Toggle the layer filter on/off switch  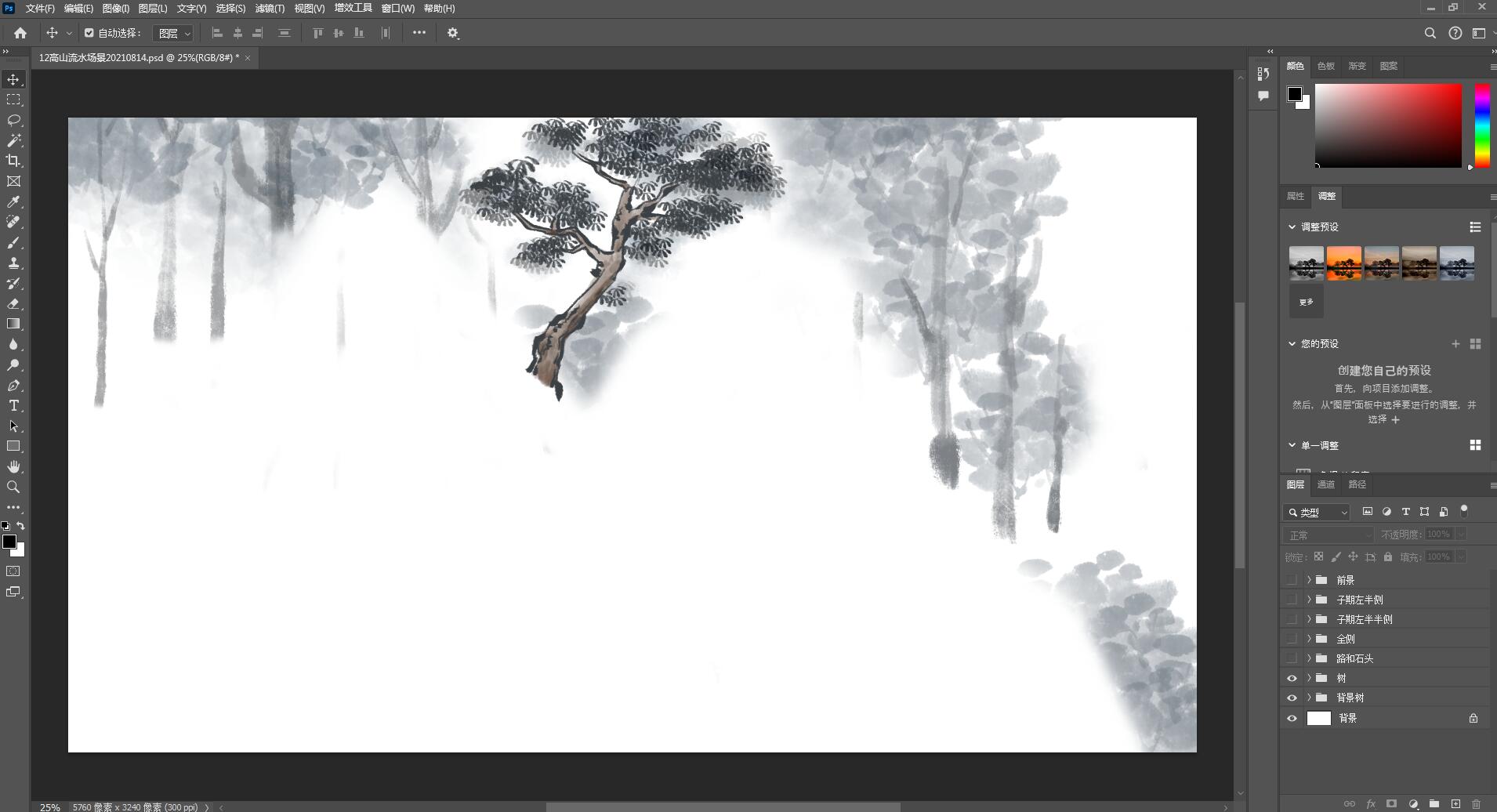(1464, 511)
